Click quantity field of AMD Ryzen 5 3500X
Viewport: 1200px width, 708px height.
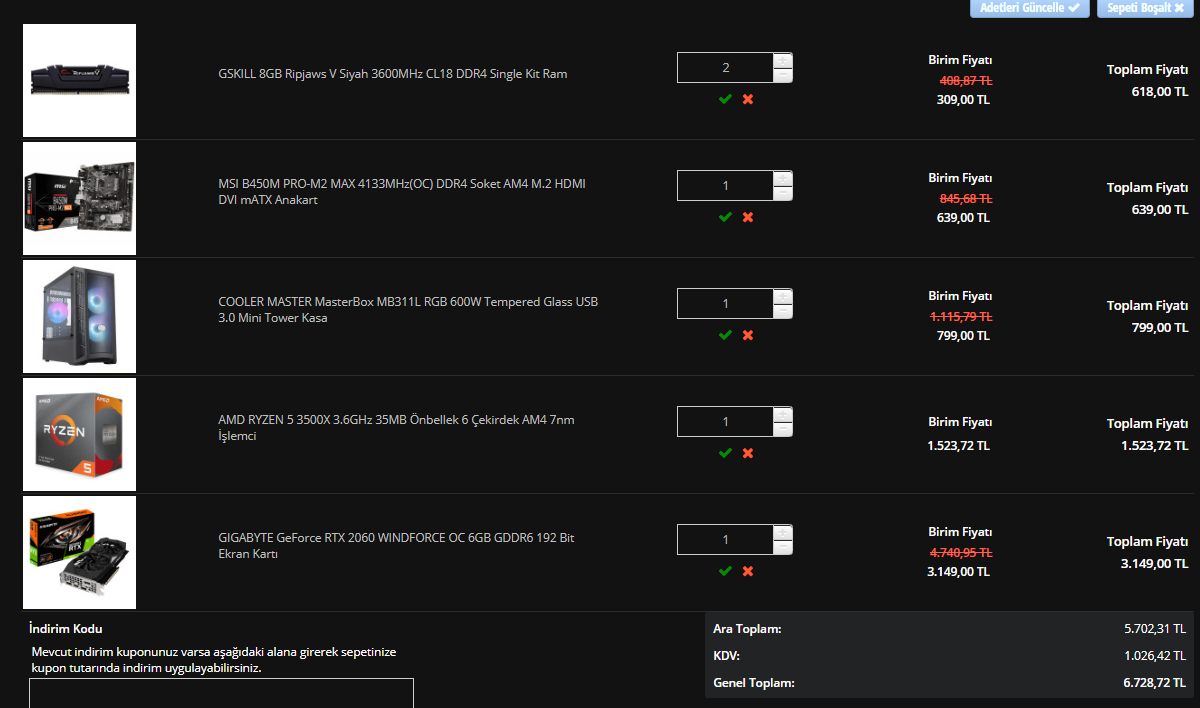coord(725,422)
